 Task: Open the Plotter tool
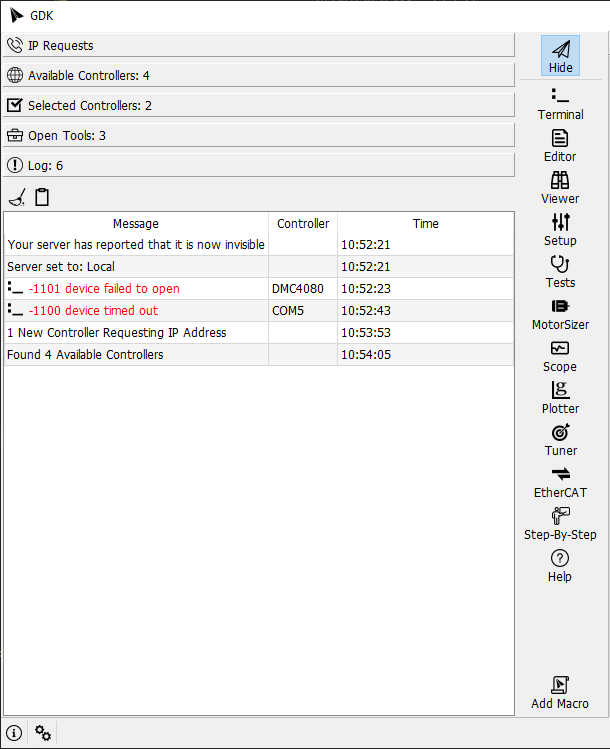(560, 398)
